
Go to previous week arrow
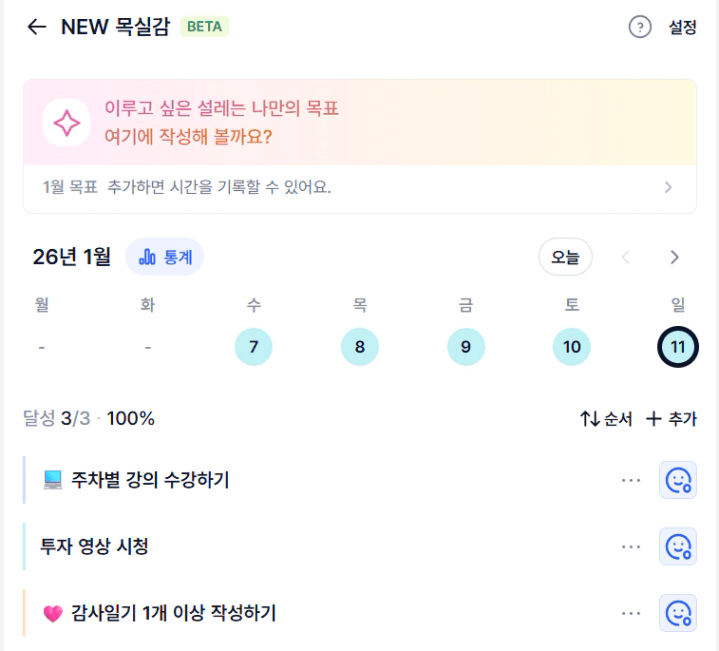[626, 257]
